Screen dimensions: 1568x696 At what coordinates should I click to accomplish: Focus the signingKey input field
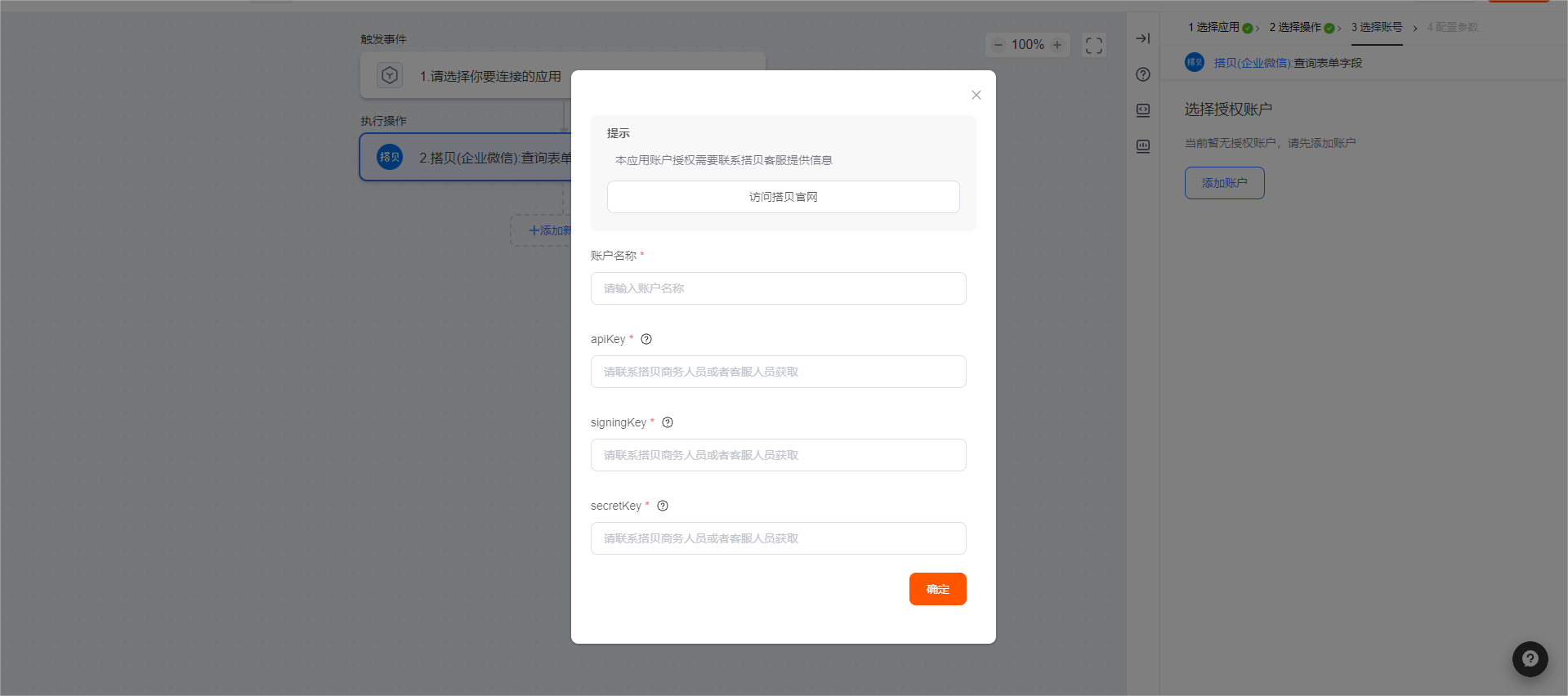778,455
